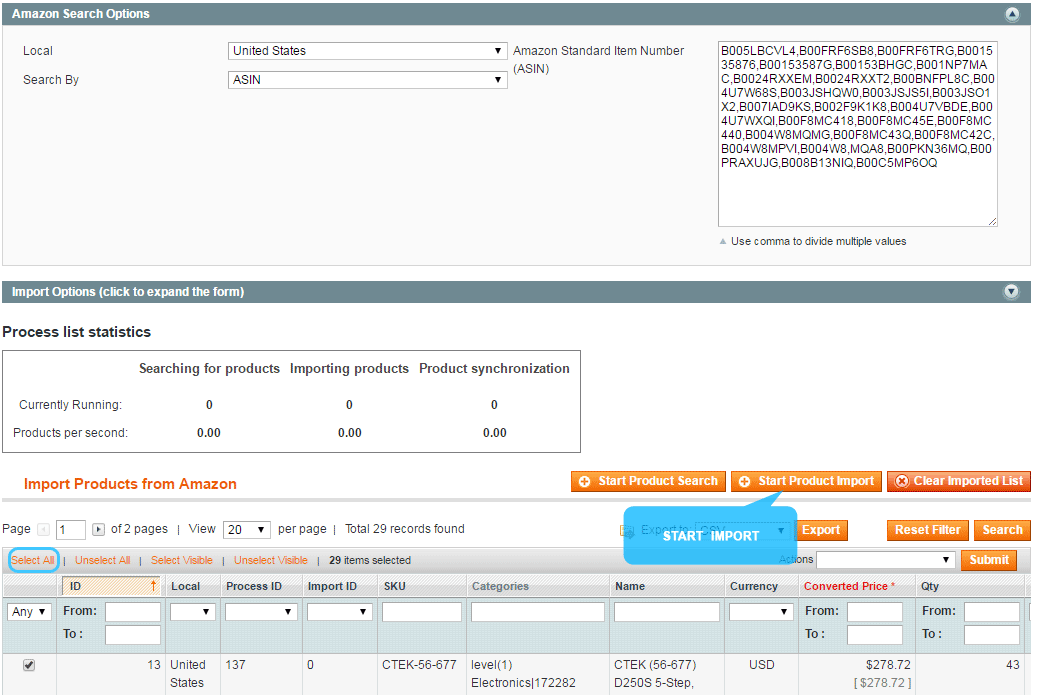This screenshot has width=1037, height=695.
Task: Sort by the Currency column header
Action: pos(753,587)
